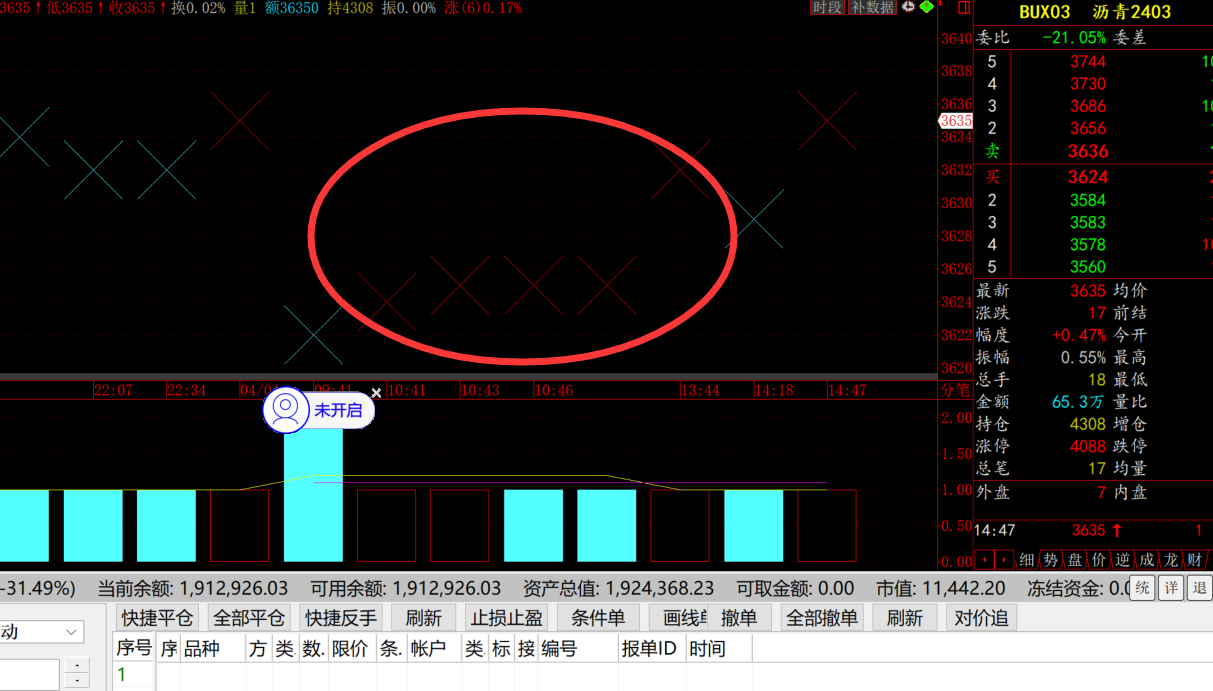The height and width of the screenshot is (691, 1213).
Task: Click the 时段 button above the chart
Action: [x=827, y=8]
